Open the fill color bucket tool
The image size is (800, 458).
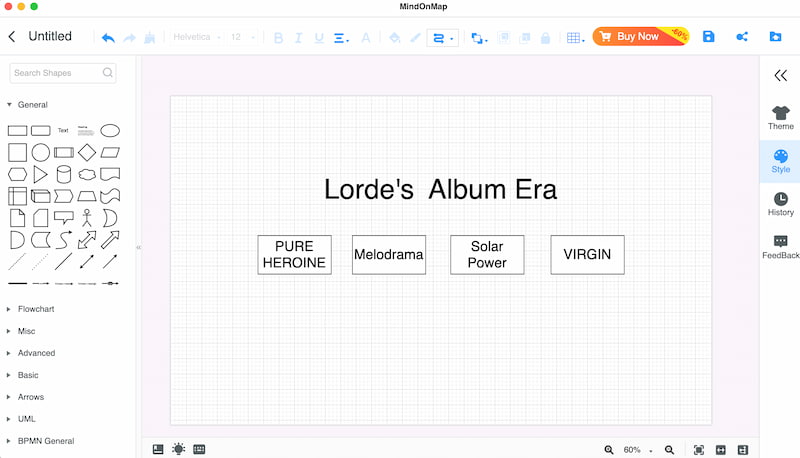point(394,37)
